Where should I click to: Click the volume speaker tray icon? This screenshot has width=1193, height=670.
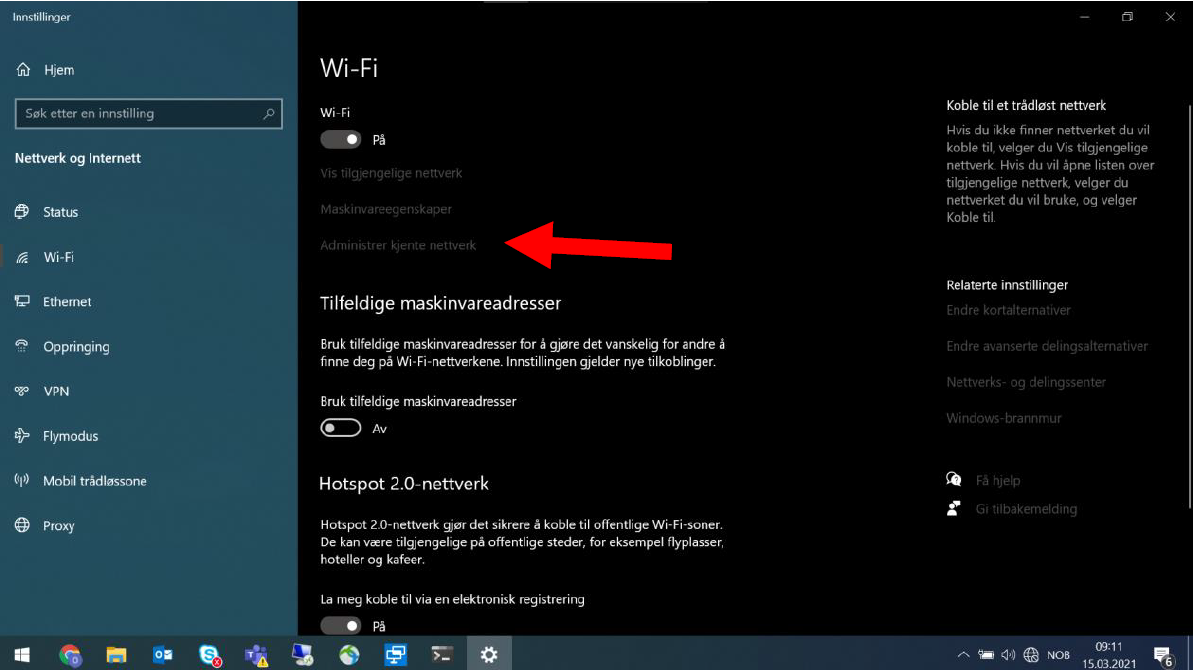pyautogui.click(x=1008, y=655)
